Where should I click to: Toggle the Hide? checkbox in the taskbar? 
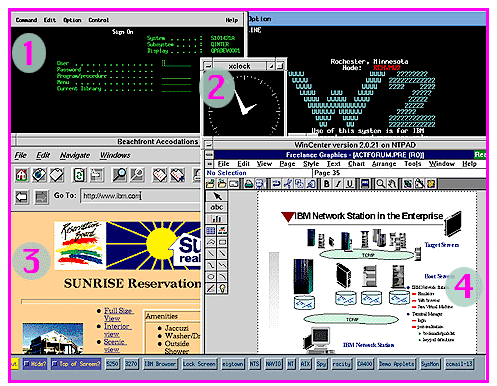coord(35,364)
